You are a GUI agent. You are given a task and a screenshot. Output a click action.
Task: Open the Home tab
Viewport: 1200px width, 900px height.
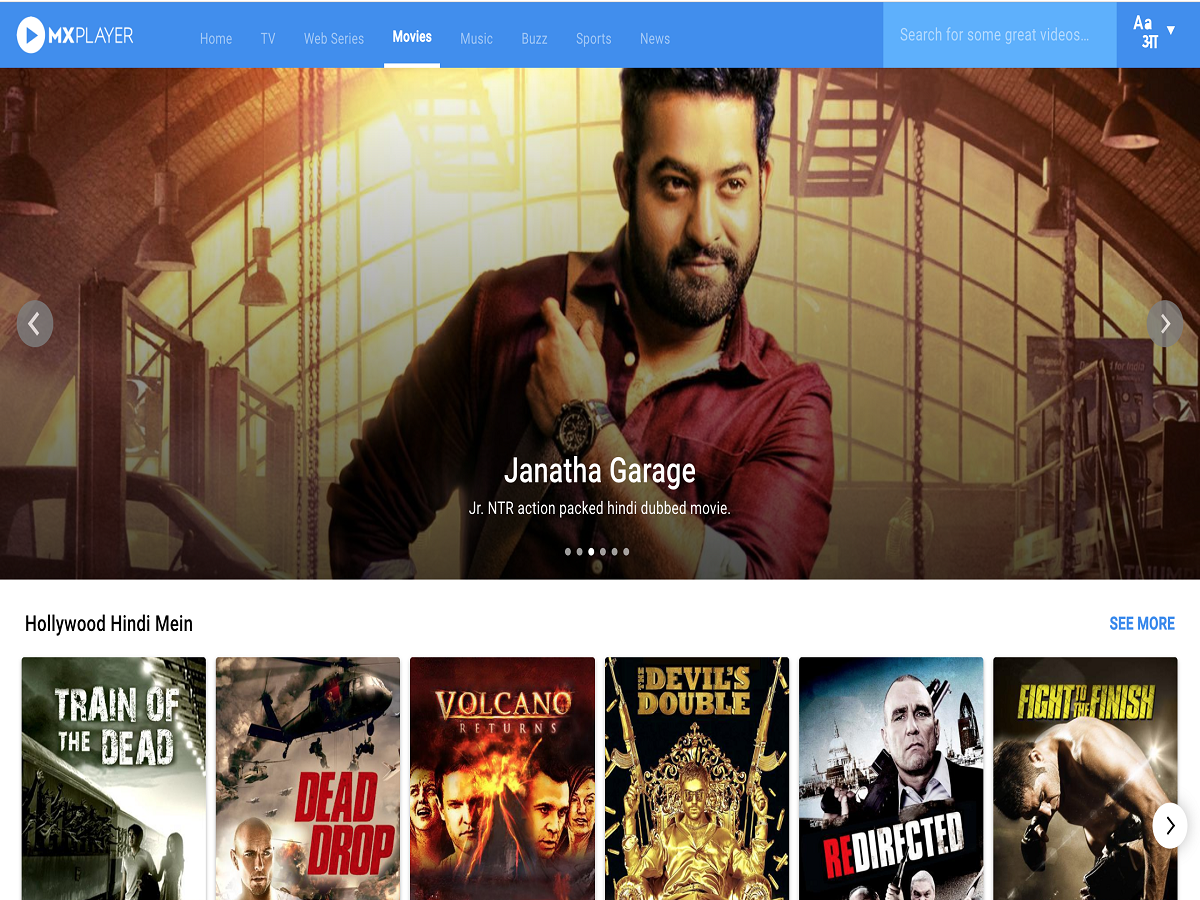[x=216, y=39]
